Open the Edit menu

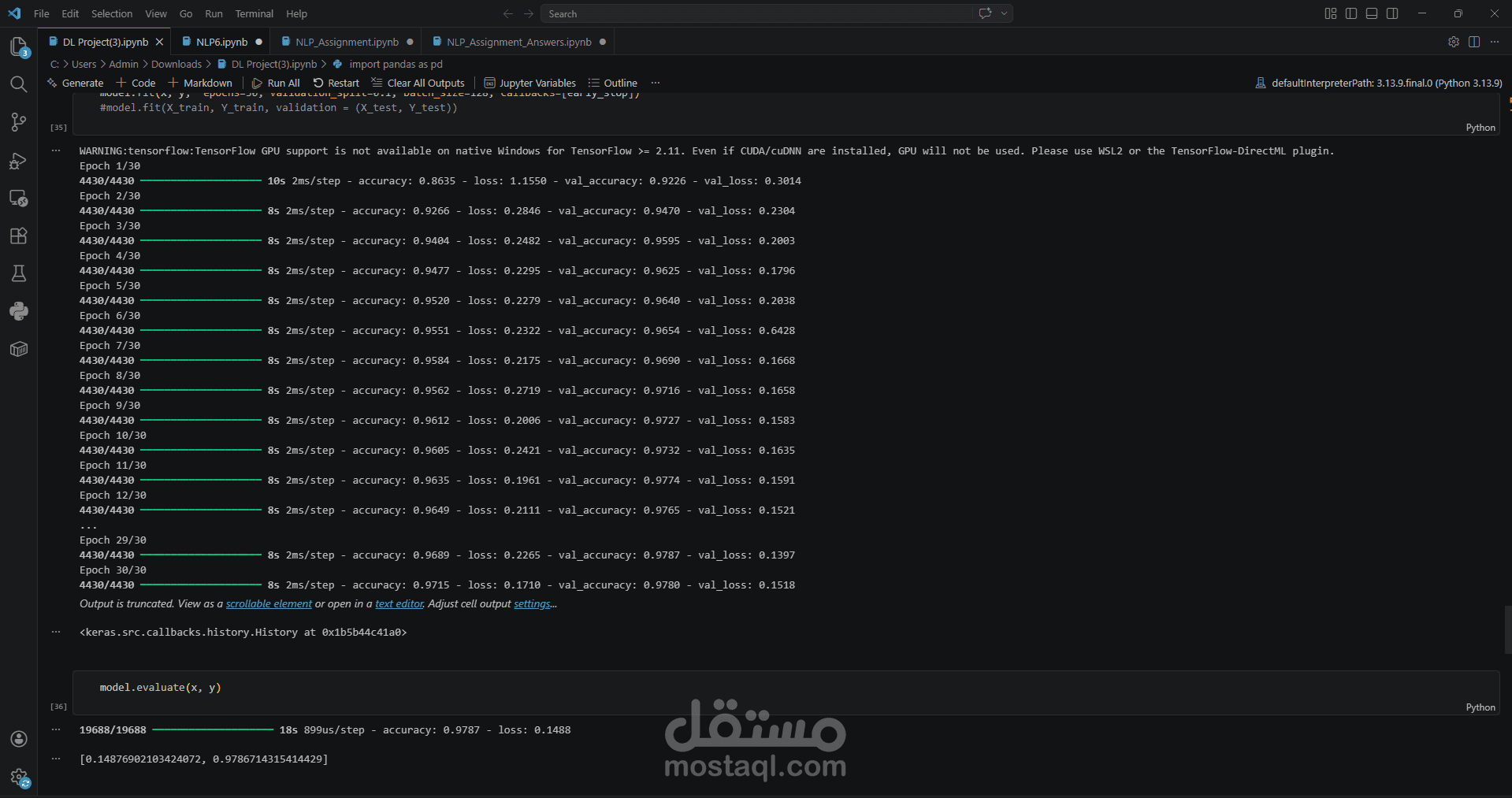click(x=70, y=13)
